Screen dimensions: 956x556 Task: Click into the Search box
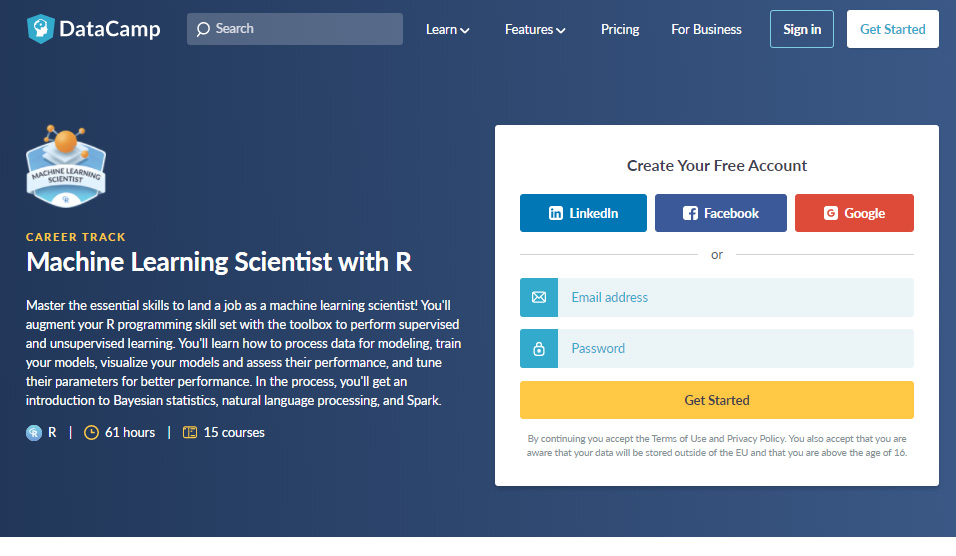[x=294, y=29]
